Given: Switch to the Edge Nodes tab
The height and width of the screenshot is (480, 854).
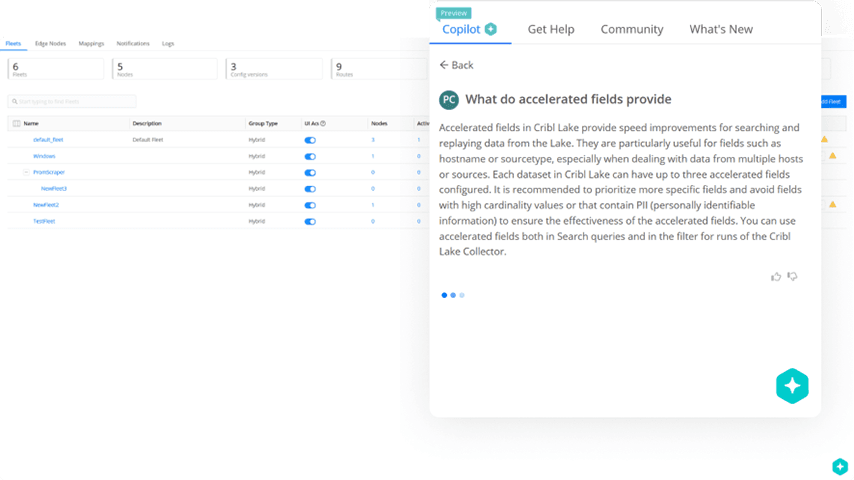Looking at the screenshot, I should pos(50,44).
